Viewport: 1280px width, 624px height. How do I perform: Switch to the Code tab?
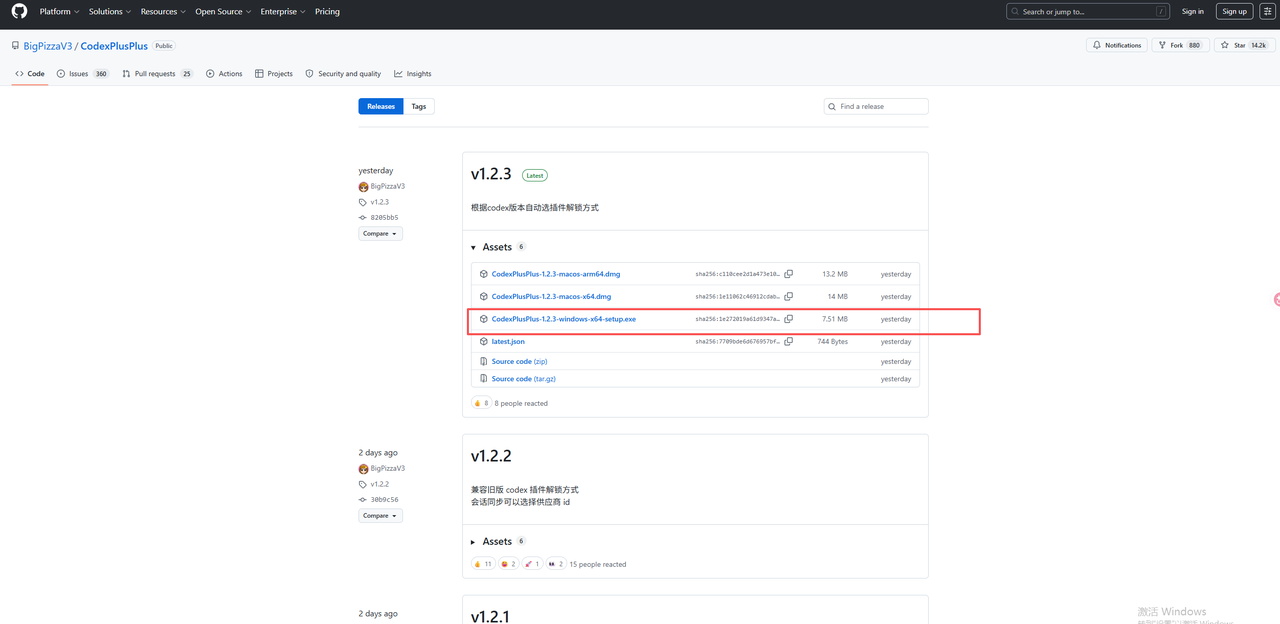(30, 74)
